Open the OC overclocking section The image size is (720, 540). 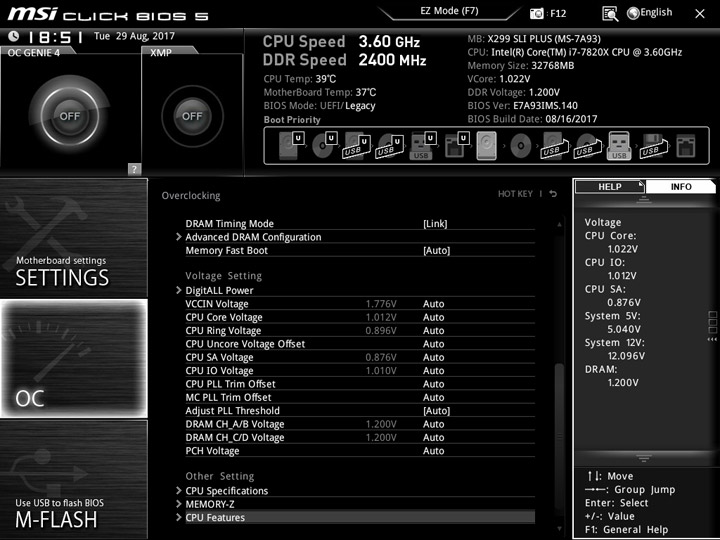point(74,358)
